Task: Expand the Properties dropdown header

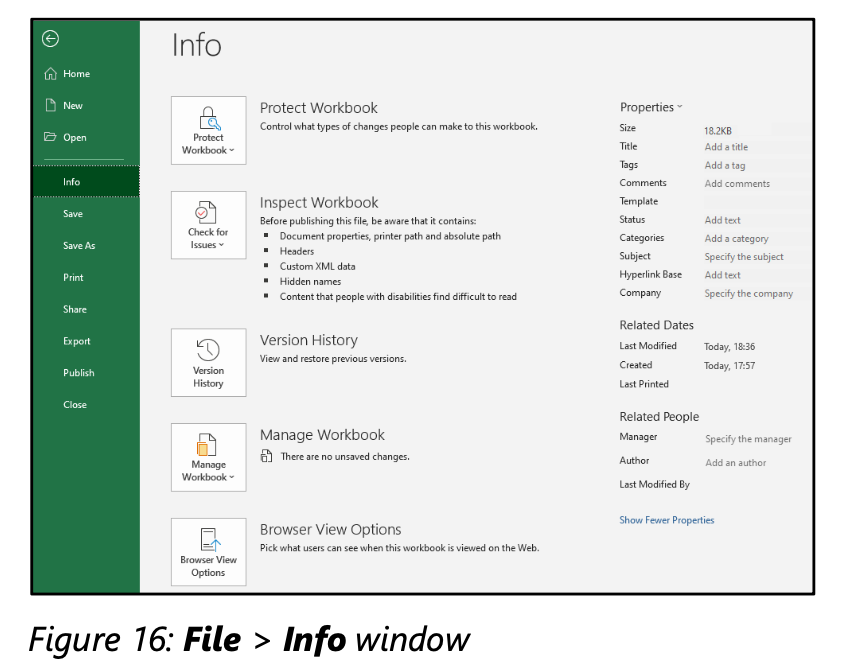Action: 651,107
